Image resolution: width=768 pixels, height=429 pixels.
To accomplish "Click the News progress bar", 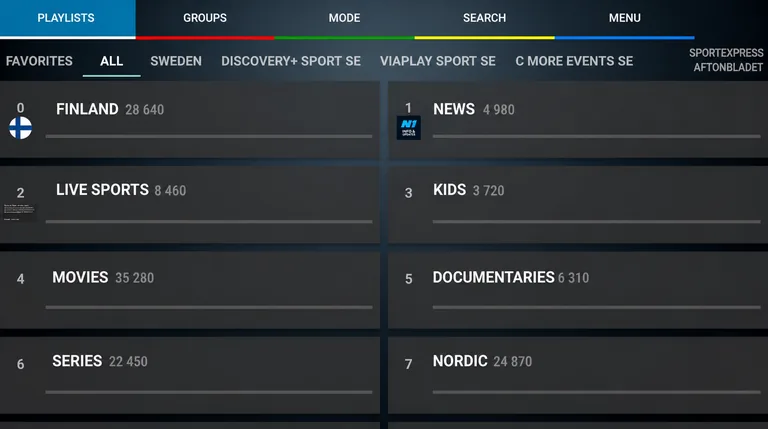I will [597, 136].
